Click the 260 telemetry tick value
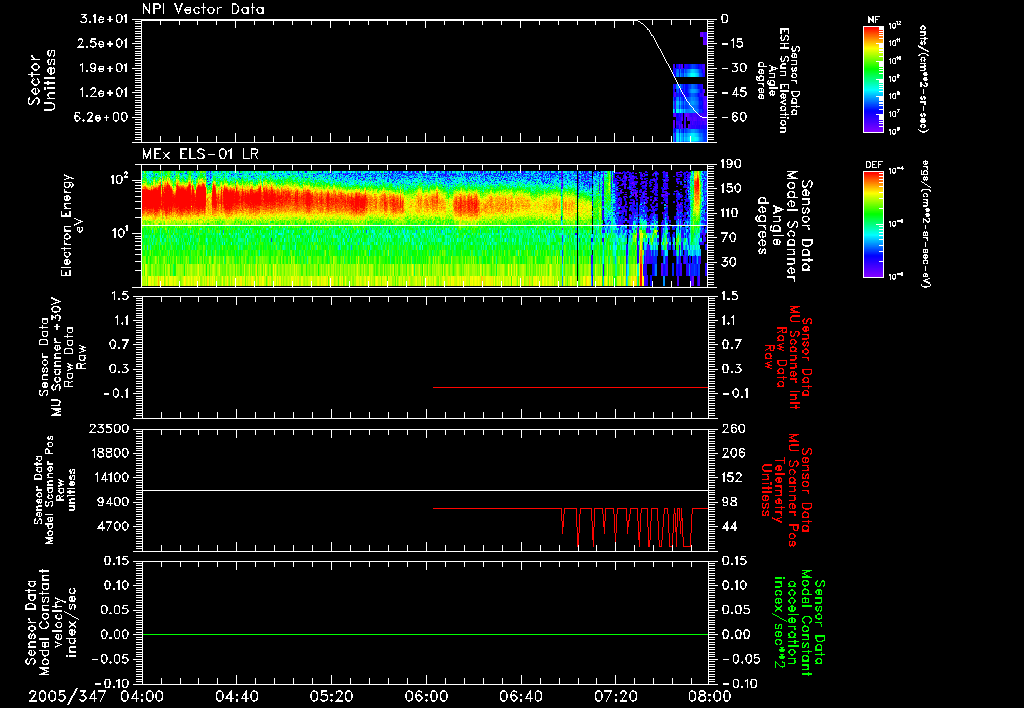1024x708 pixels. pyautogui.click(x=733, y=428)
